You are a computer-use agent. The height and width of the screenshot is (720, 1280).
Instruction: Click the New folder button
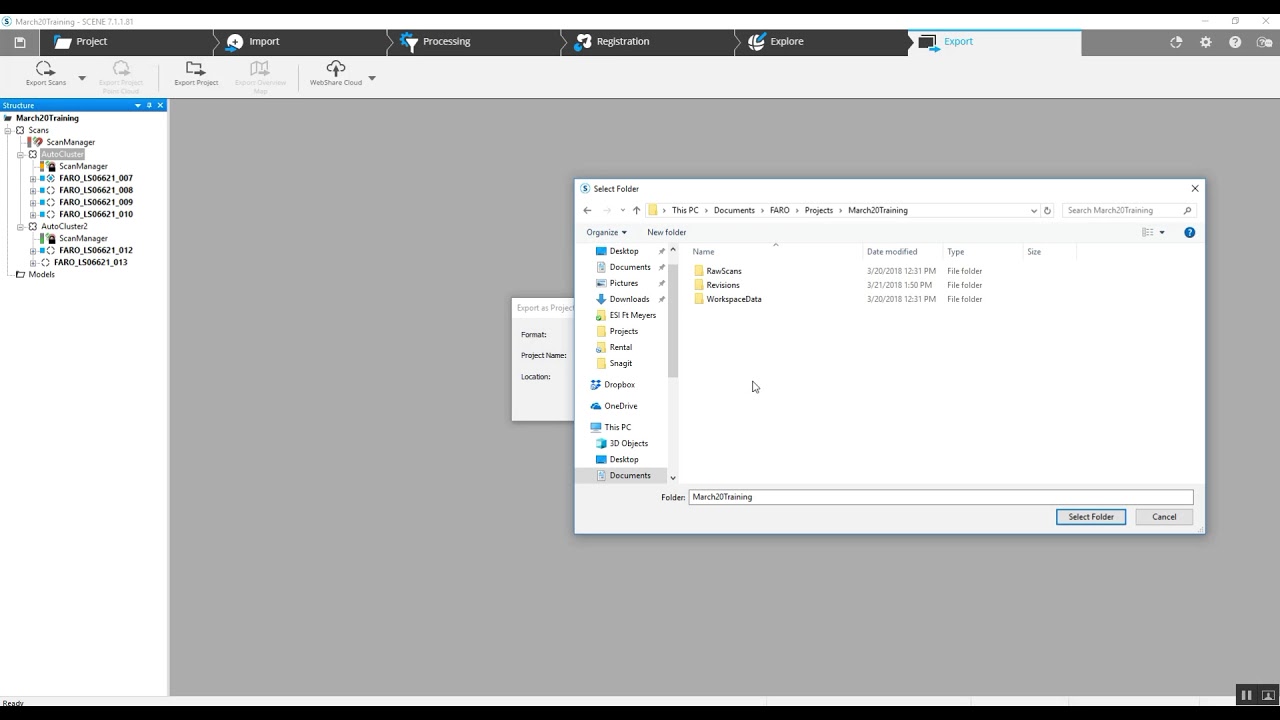point(666,232)
